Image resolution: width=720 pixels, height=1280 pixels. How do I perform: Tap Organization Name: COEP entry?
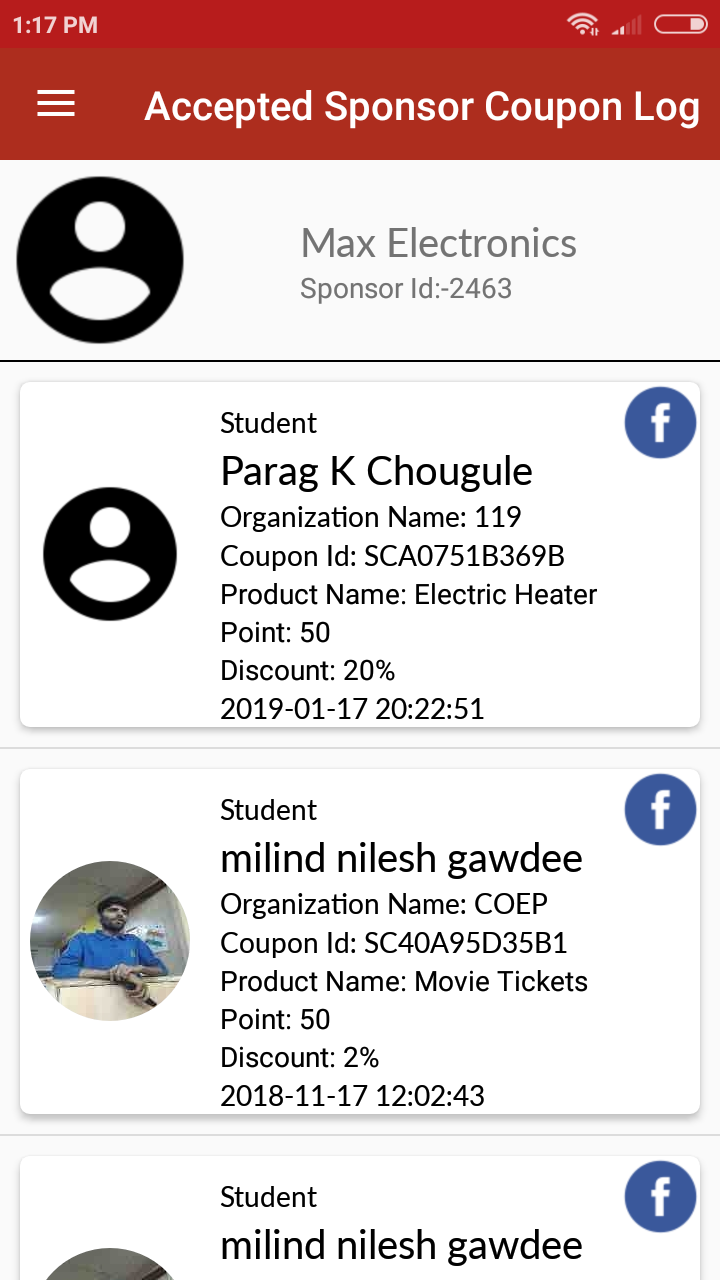click(384, 905)
